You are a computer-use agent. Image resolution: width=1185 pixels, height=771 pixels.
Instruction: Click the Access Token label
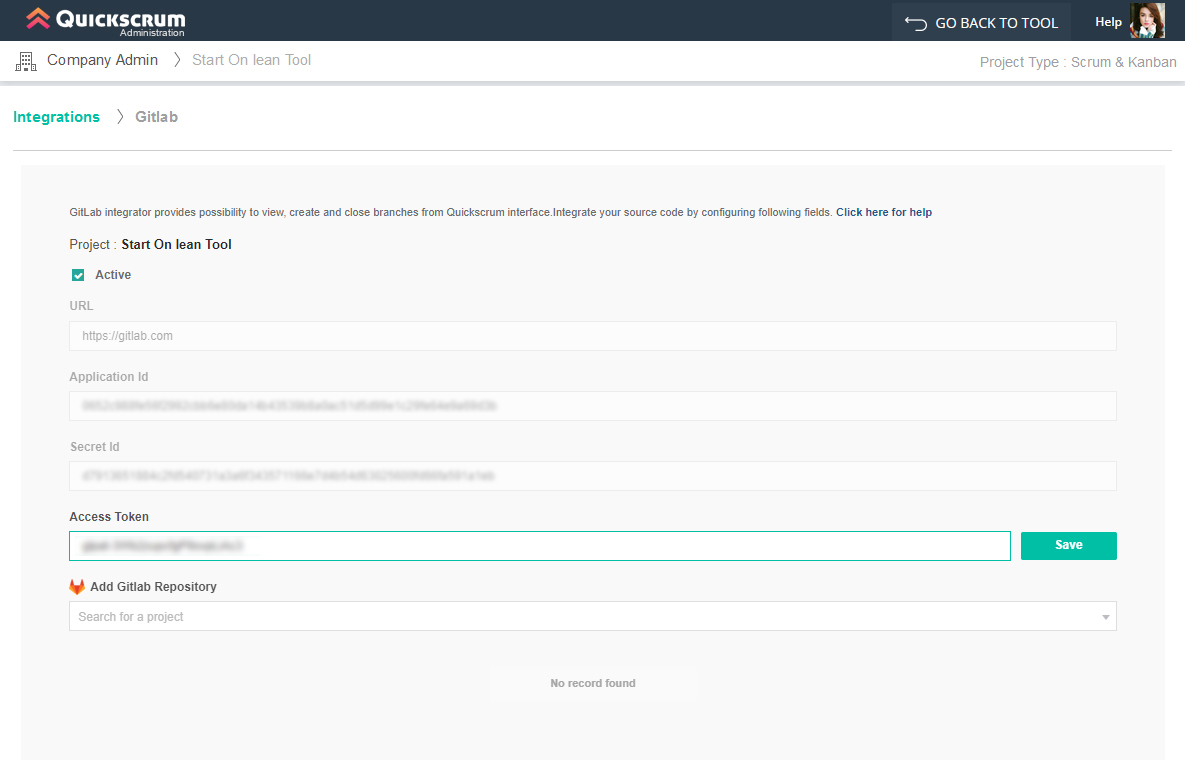tap(109, 517)
